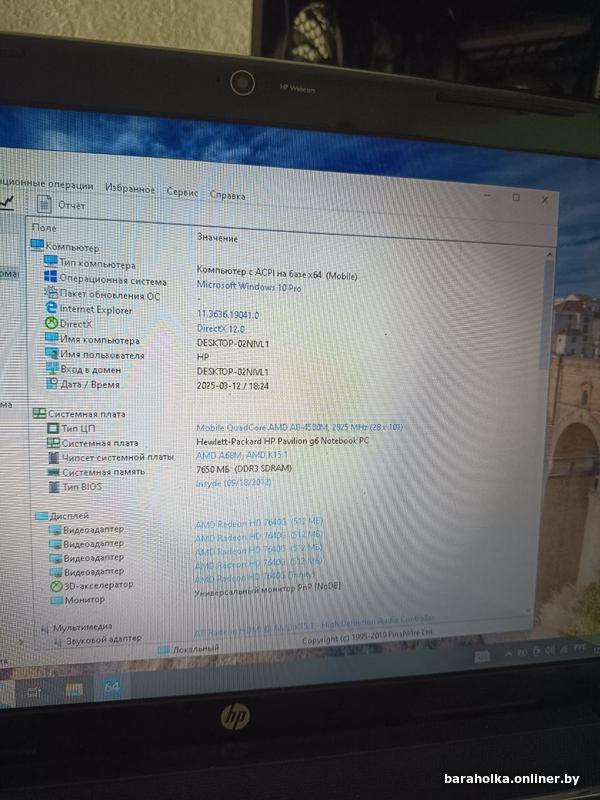Click the Мультимедиа section speaker icon
This screenshot has height=800, width=600.
(x=45, y=629)
